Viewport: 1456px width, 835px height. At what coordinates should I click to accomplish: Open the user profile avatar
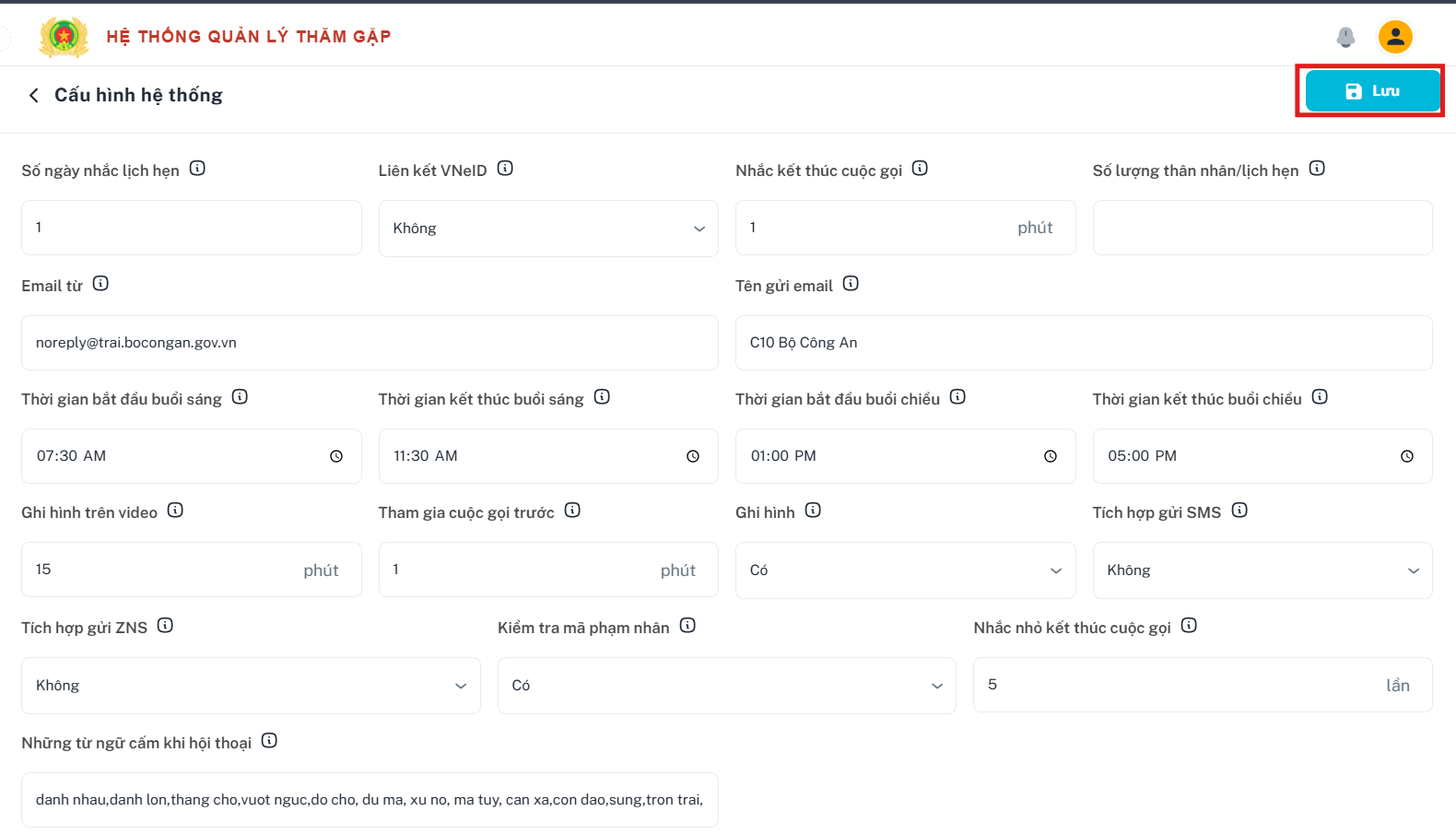(x=1395, y=37)
